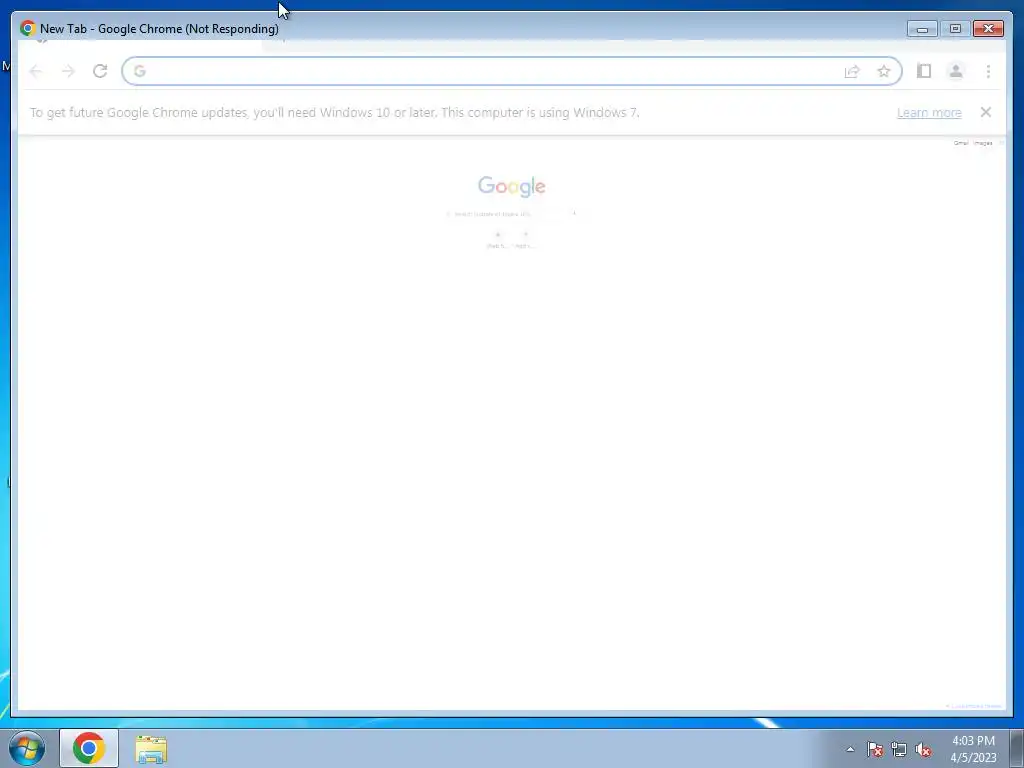Screen dimensions: 1024x768
Task: Share this page via the share icon
Action: pyautogui.click(x=852, y=71)
